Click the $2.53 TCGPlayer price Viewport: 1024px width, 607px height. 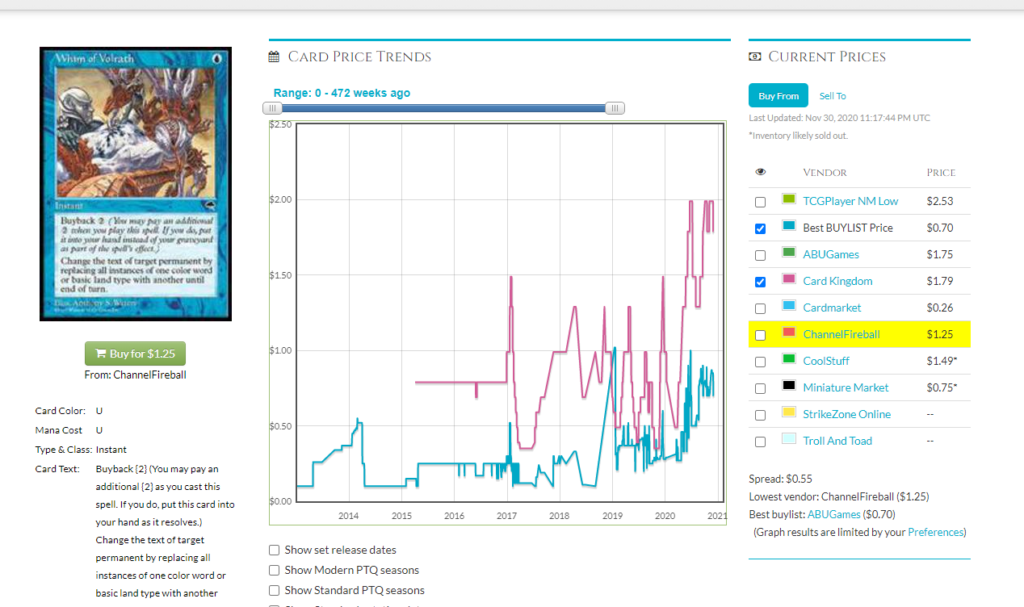click(x=940, y=201)
